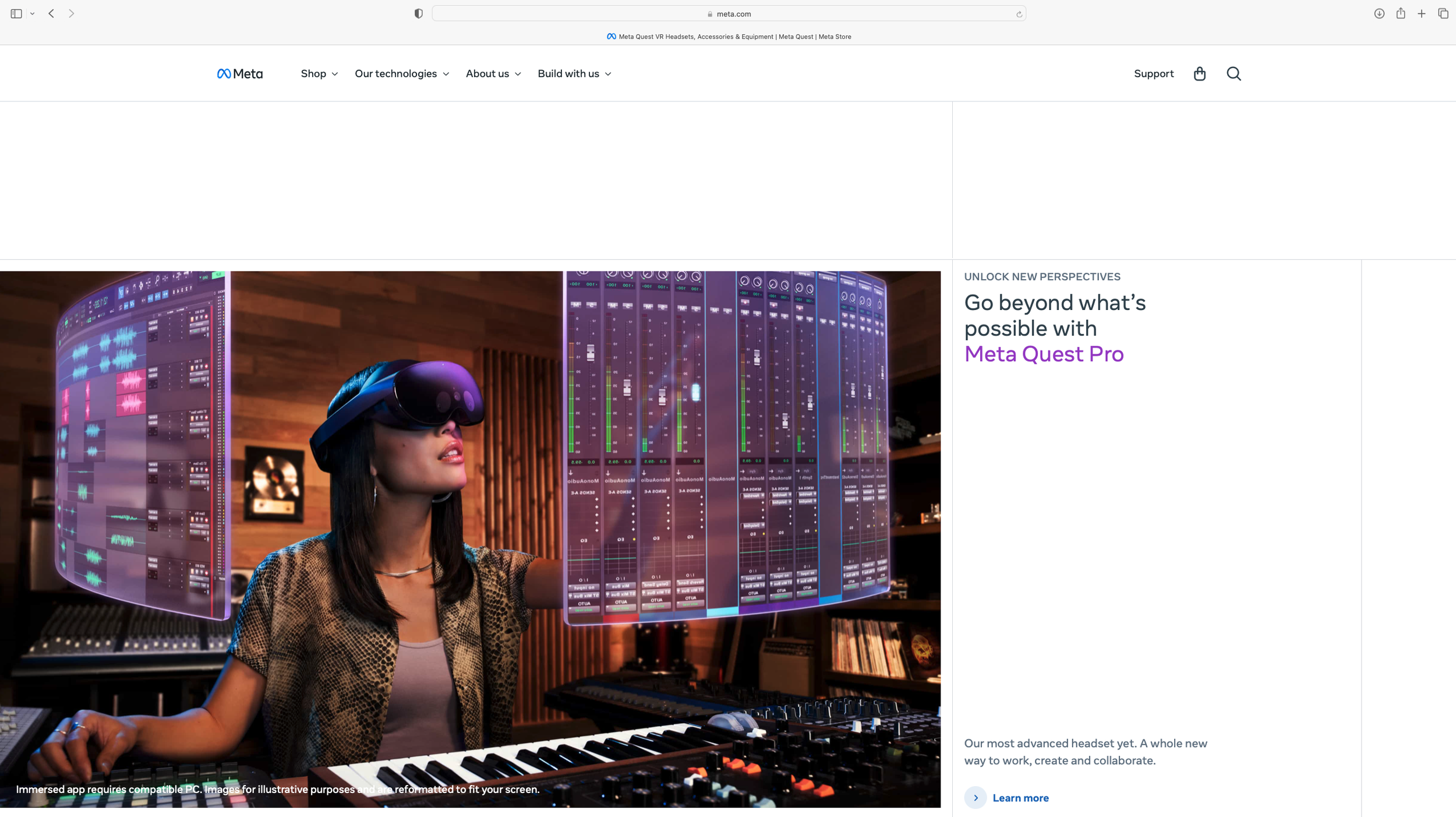Click the Immersed app disclaimer text
1456x817 pixels.
(x=278, y=789)
